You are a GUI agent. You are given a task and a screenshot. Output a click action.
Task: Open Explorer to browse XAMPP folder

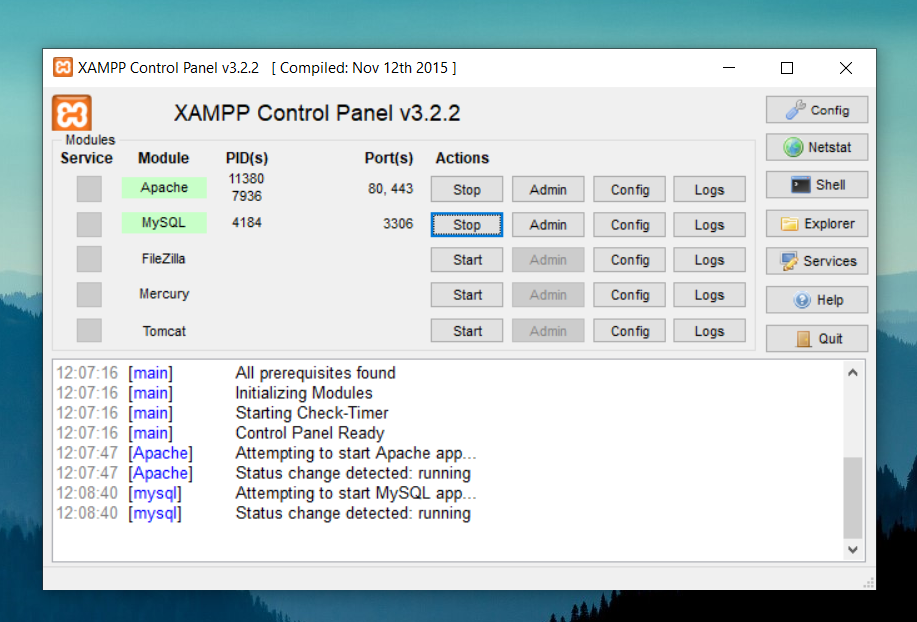click(x=816, y=223)
